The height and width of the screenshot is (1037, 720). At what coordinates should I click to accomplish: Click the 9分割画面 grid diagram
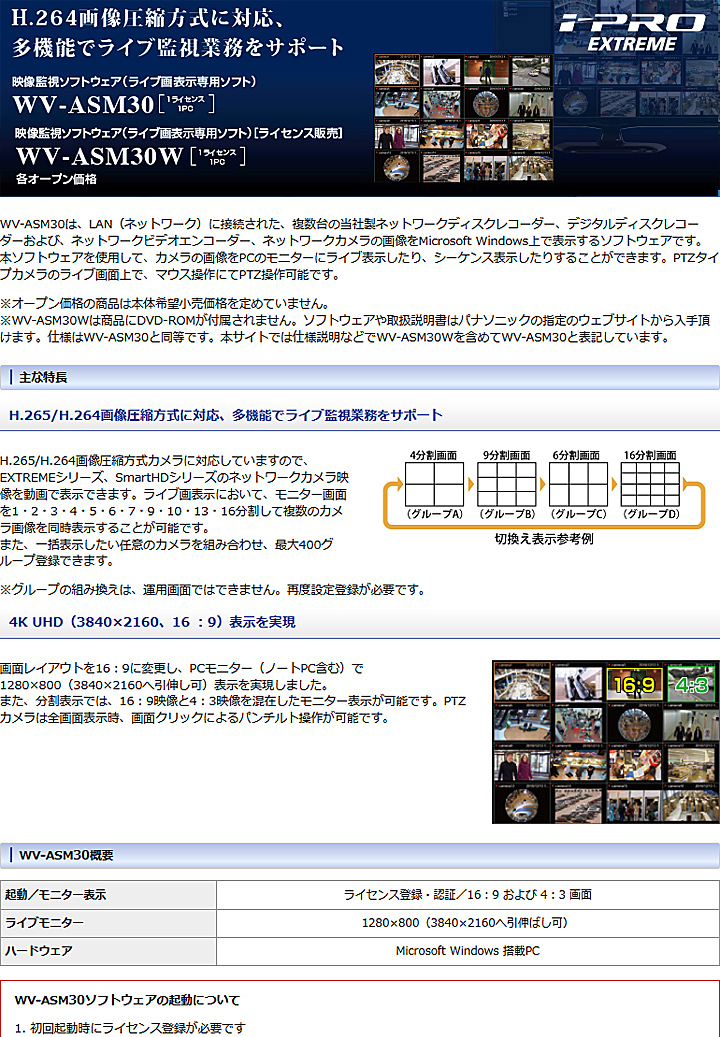[x=506, y=483]
